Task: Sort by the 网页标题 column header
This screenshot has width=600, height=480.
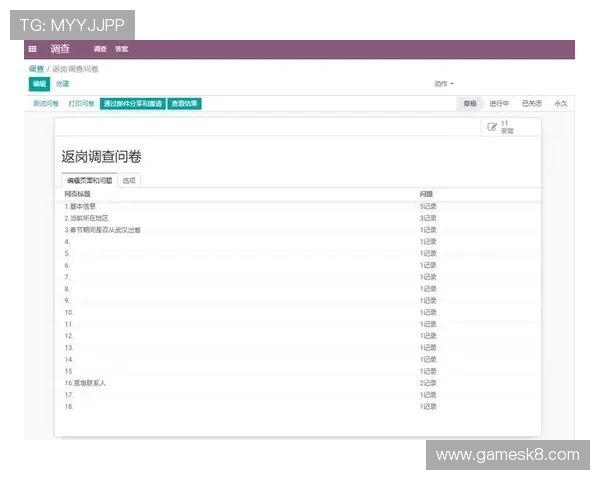Action: point(77,194)
